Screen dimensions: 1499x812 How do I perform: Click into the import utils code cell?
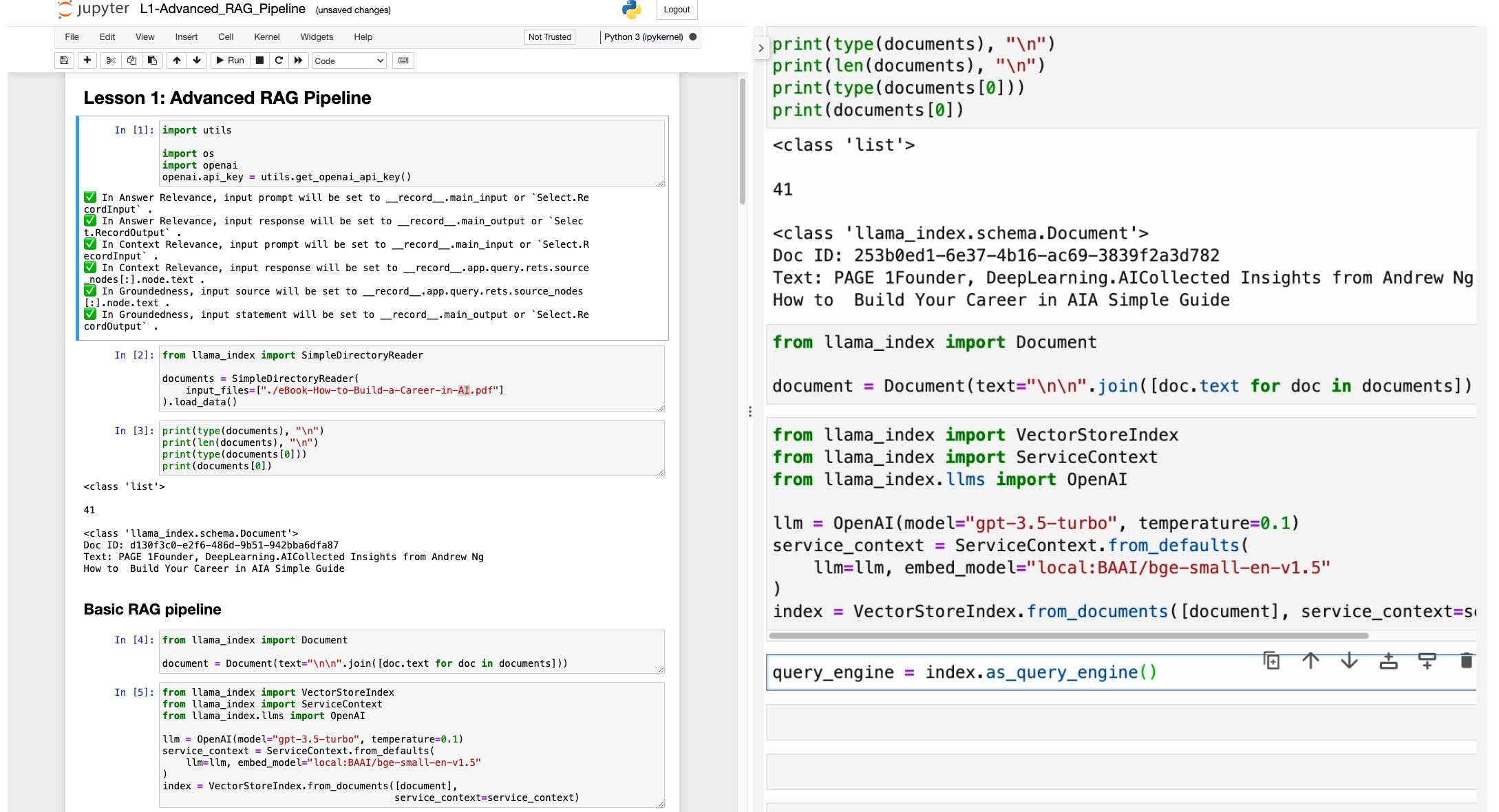[x=411, y=153]
